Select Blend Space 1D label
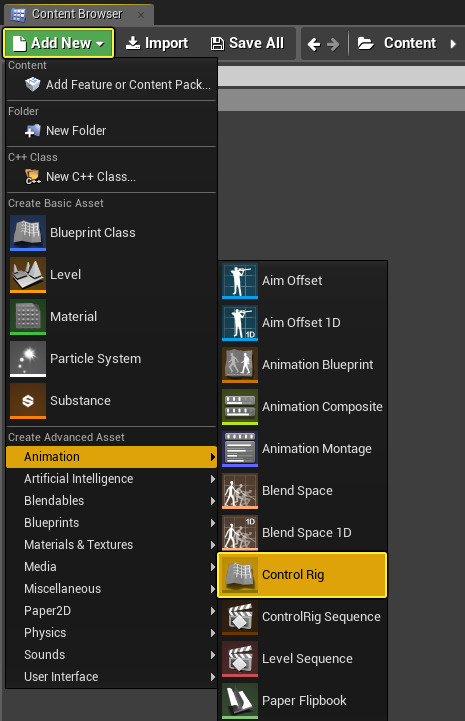Image resolution: width=465 pixels, height=721 pixels. pyautogui.click(x=307, y=532)
